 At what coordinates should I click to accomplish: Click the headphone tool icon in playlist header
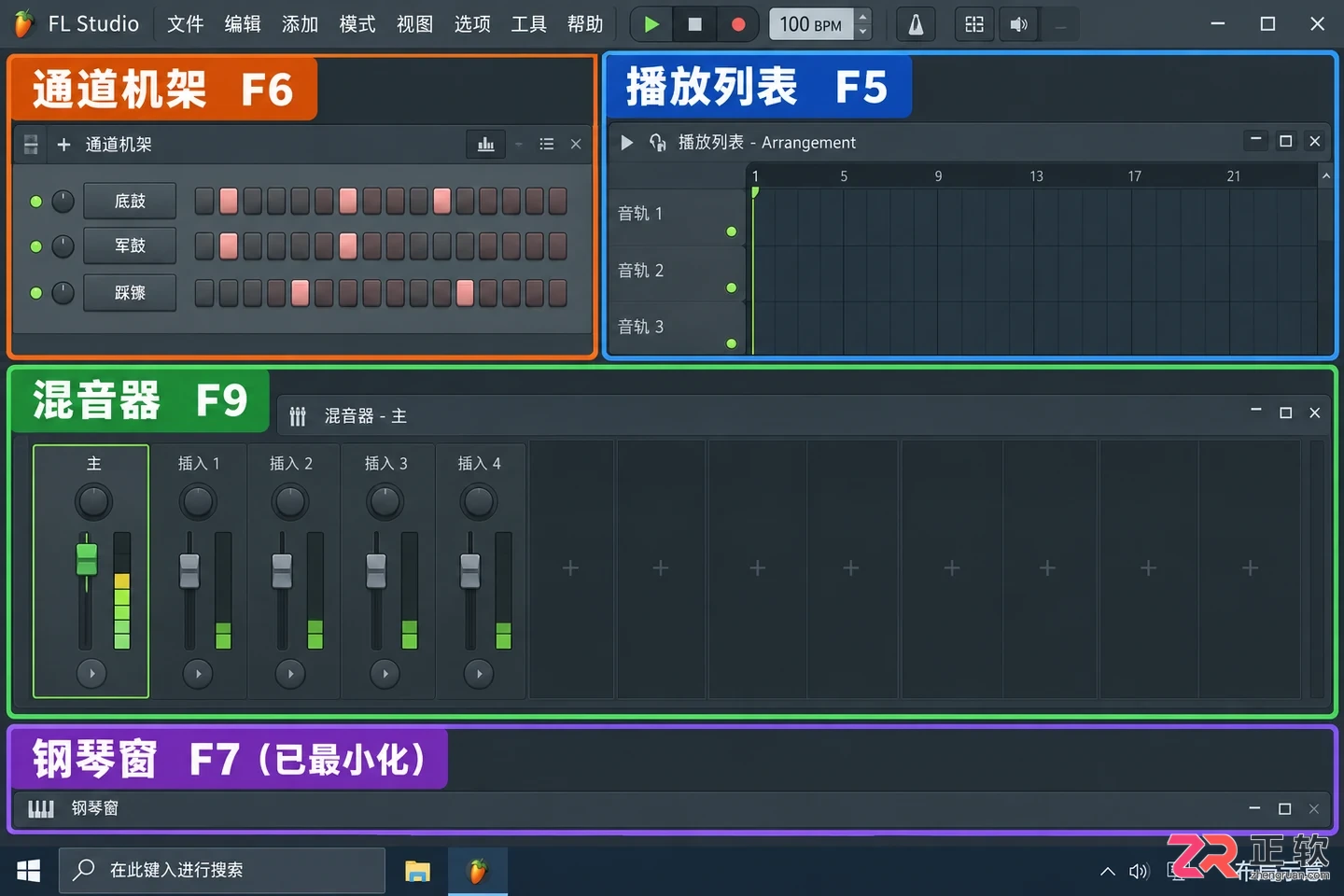coord(657,142)
